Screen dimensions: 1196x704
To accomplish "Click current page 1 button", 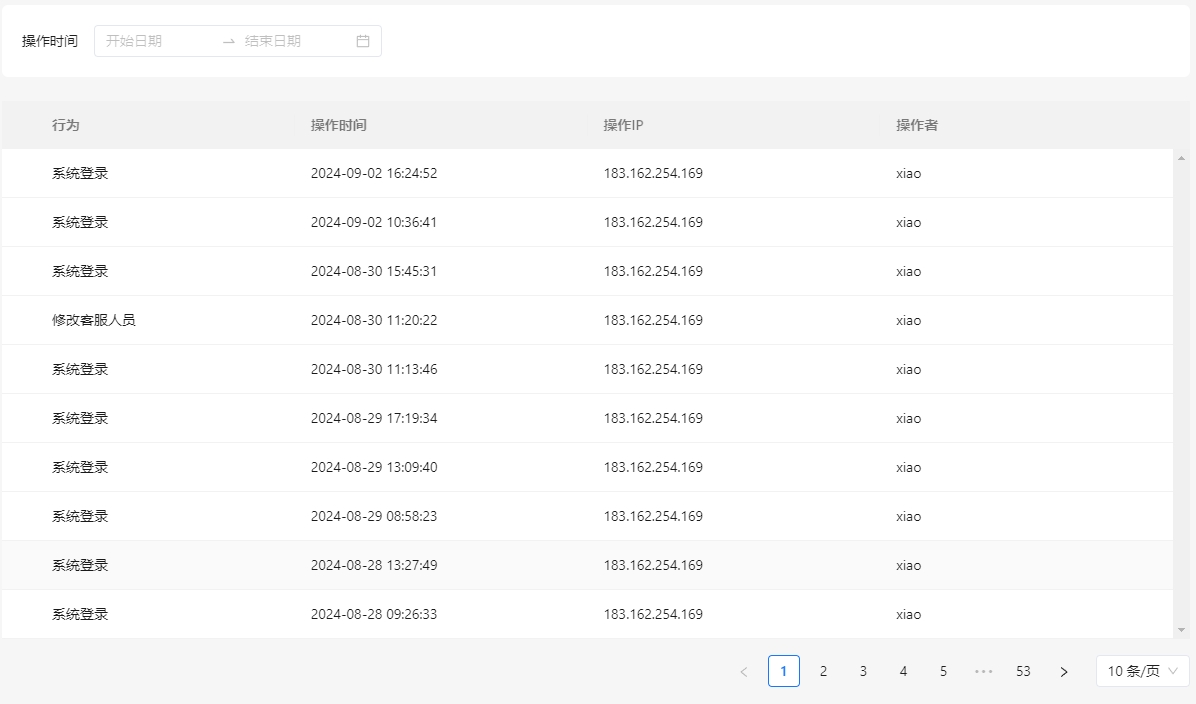I will click(x=783, y=671).
